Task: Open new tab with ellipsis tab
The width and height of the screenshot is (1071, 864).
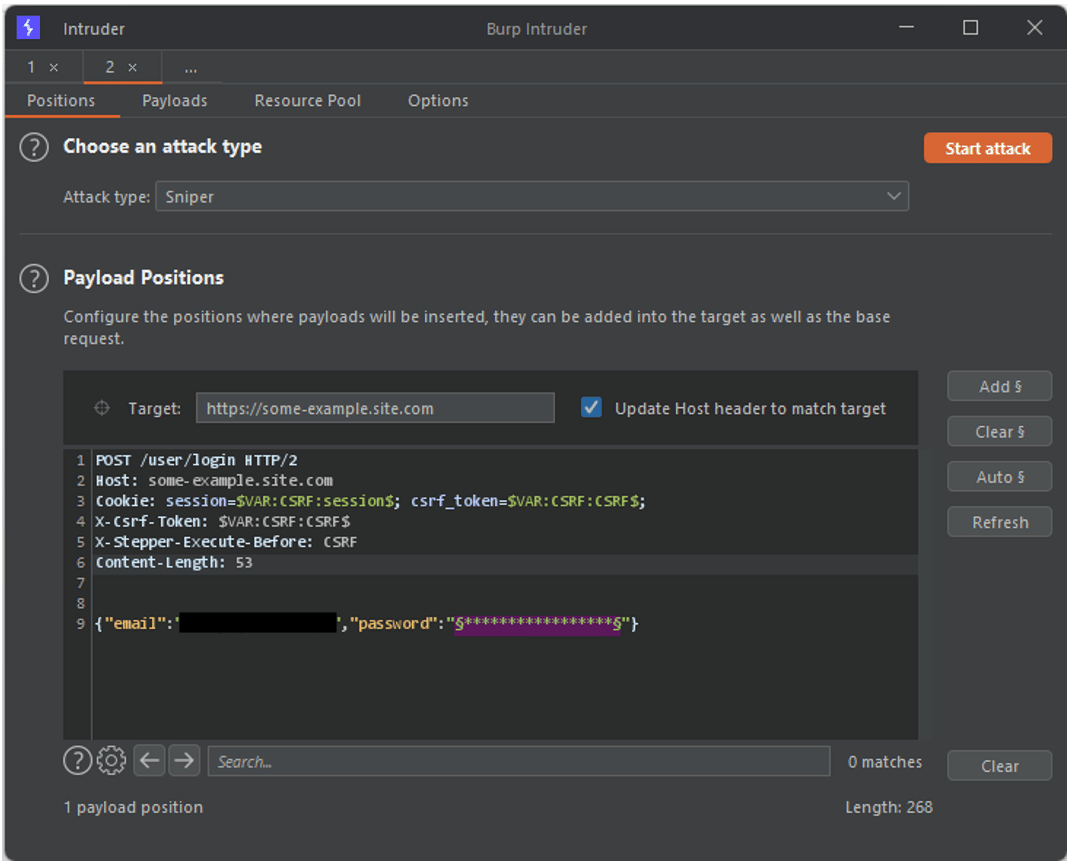Action: [190, 68]
